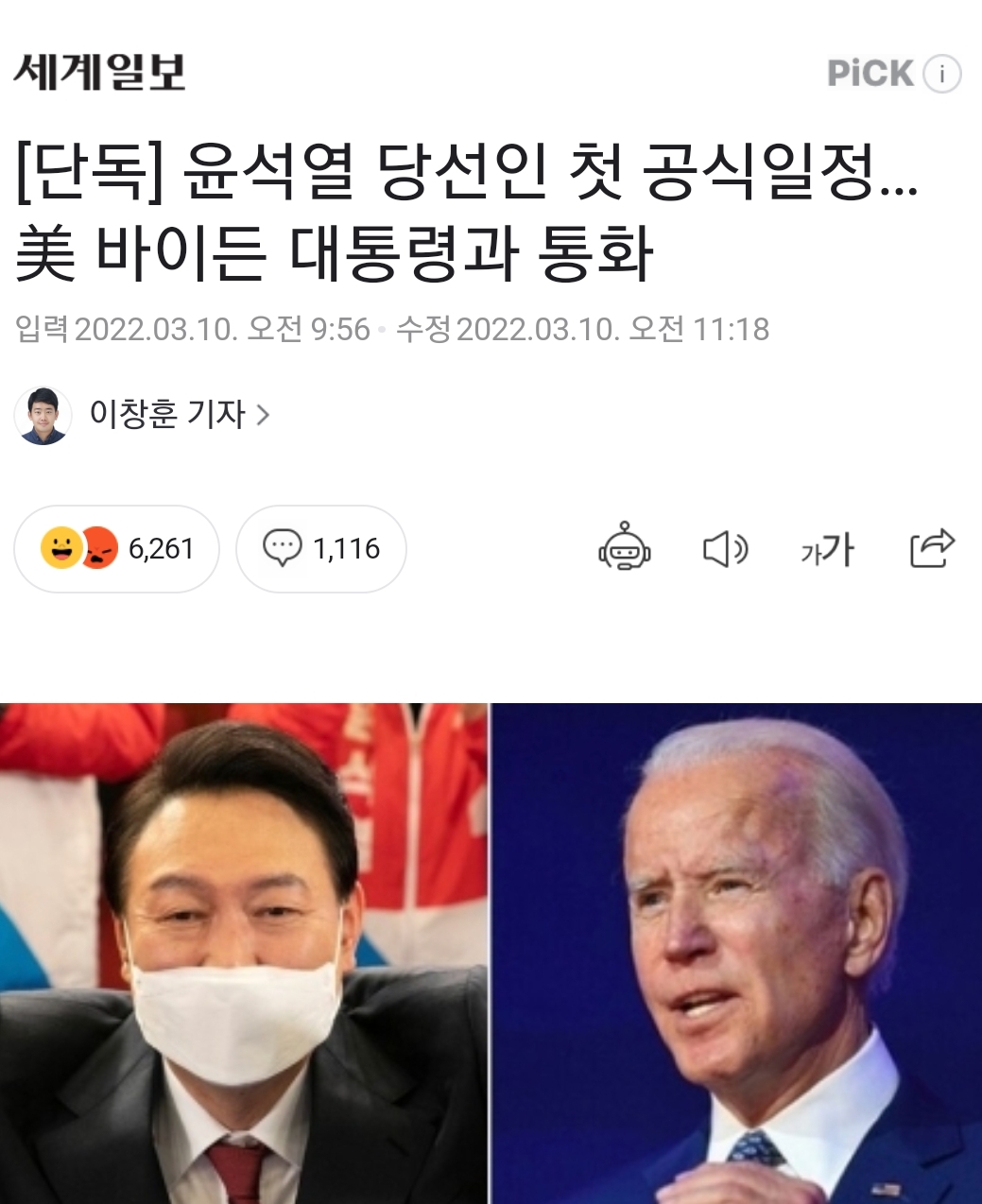
Task: Click the angry emoji reaction icon
Action: click(x=100, y=548)
